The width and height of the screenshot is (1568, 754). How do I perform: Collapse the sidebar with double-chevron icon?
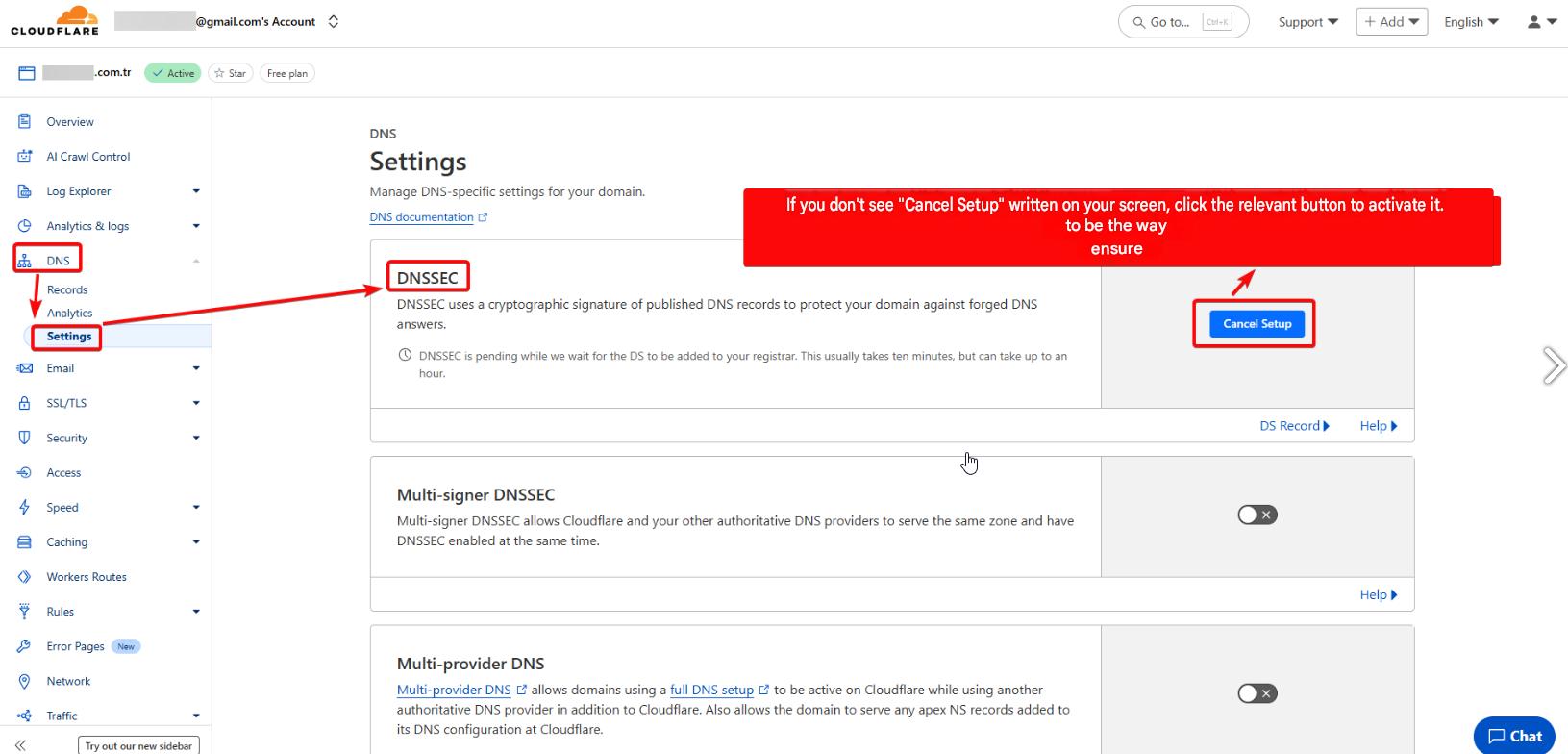pyautogui.click(x=21, y=745)
